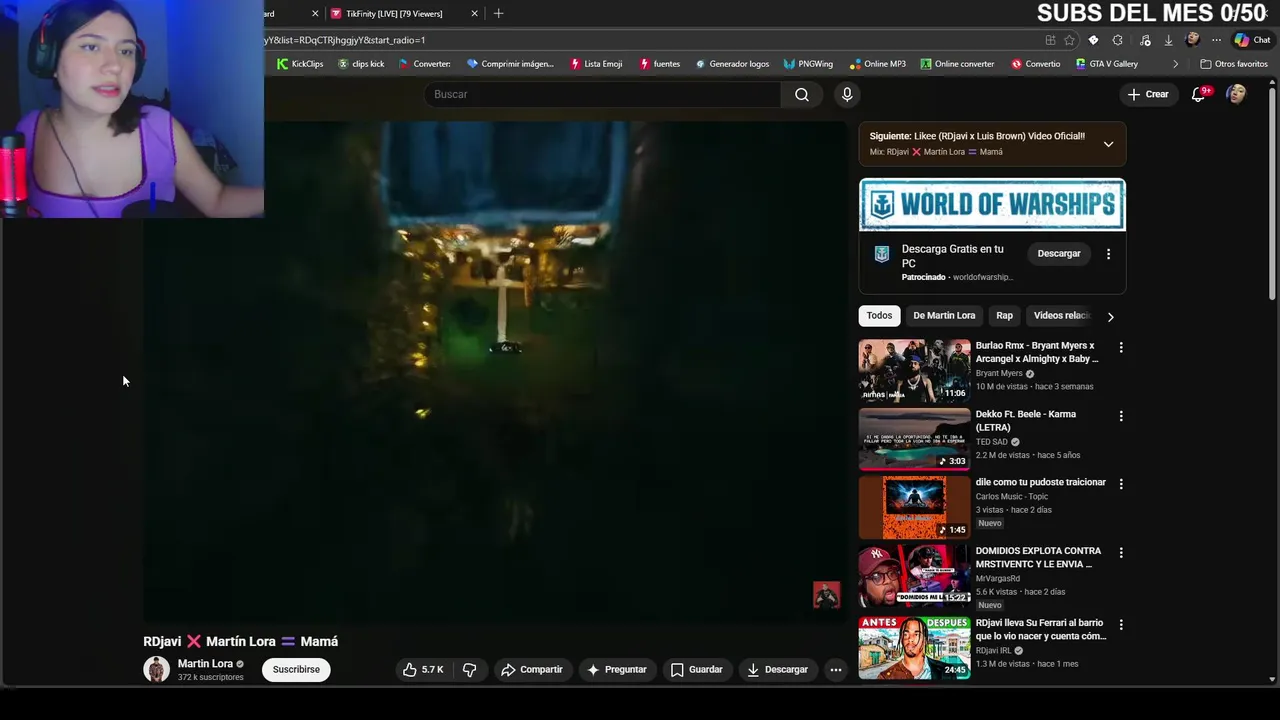The height and width of the screenshot is (720, 1280).
Task: Open GTA V Gallery bookmark
Action: click(1106, 64)
